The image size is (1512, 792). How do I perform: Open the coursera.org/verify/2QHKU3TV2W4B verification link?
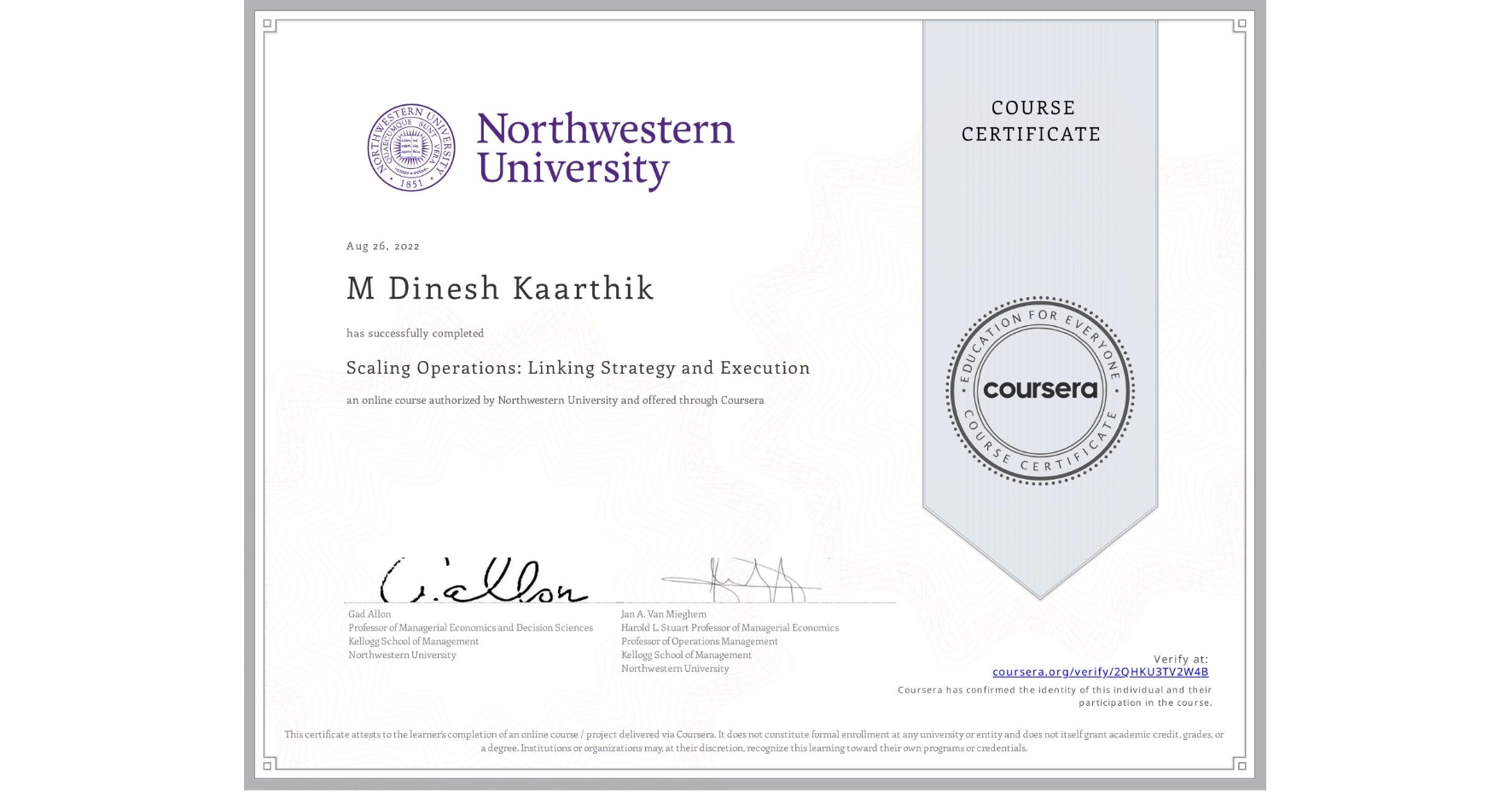tap(1102, 672)
